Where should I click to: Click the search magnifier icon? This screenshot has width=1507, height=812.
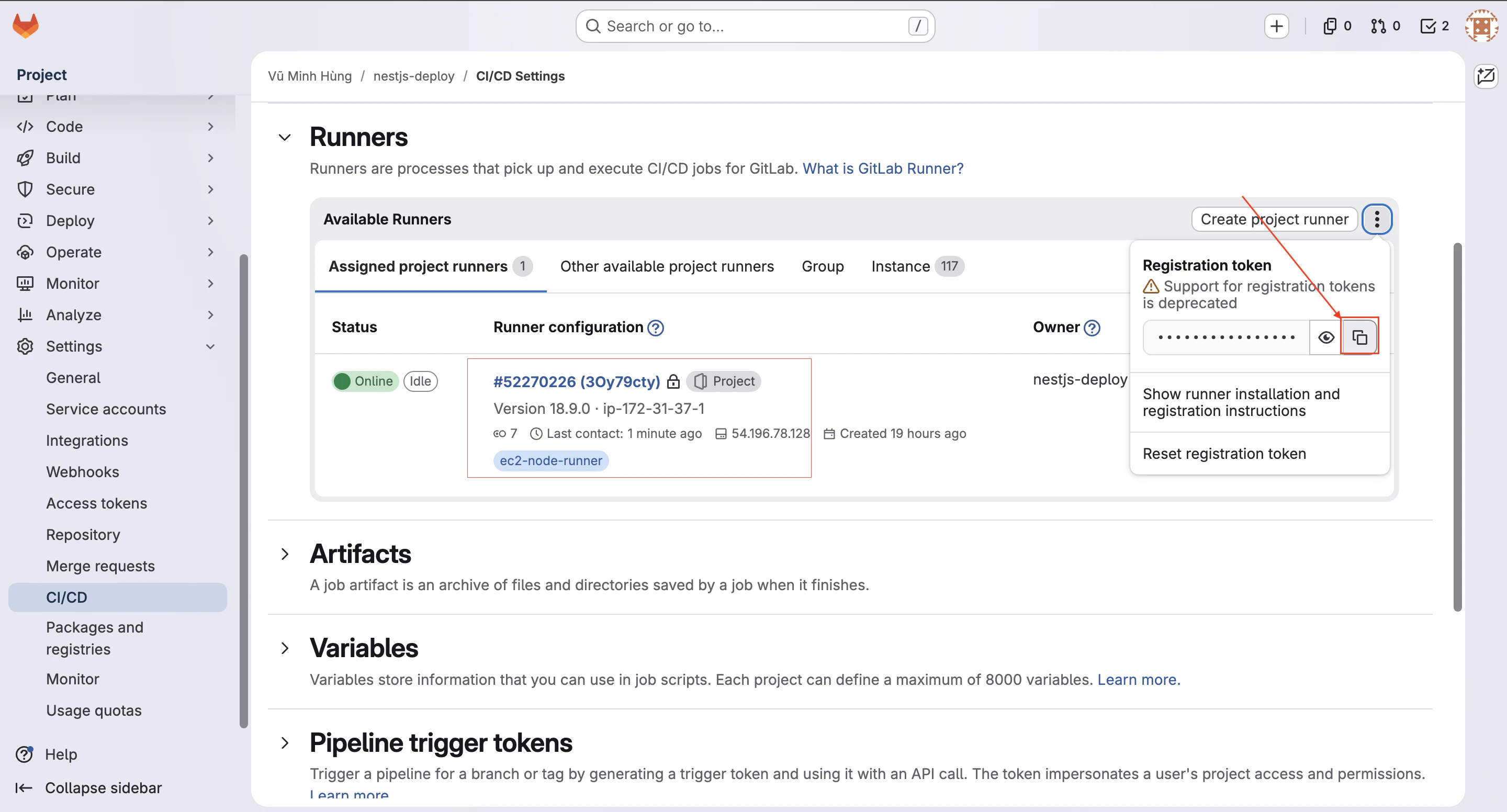pyautogui.click(x=593, y=26)
